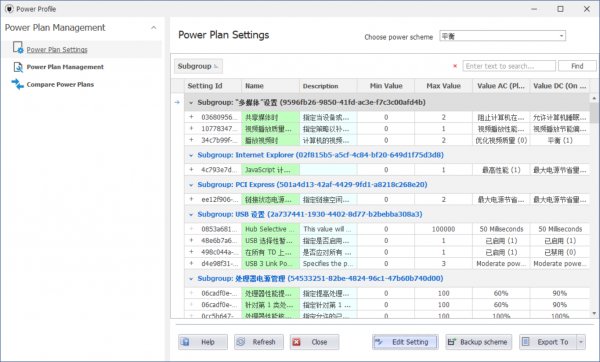Click the Help button
Viewport: 600px width, 362px height.
[203, 342]
